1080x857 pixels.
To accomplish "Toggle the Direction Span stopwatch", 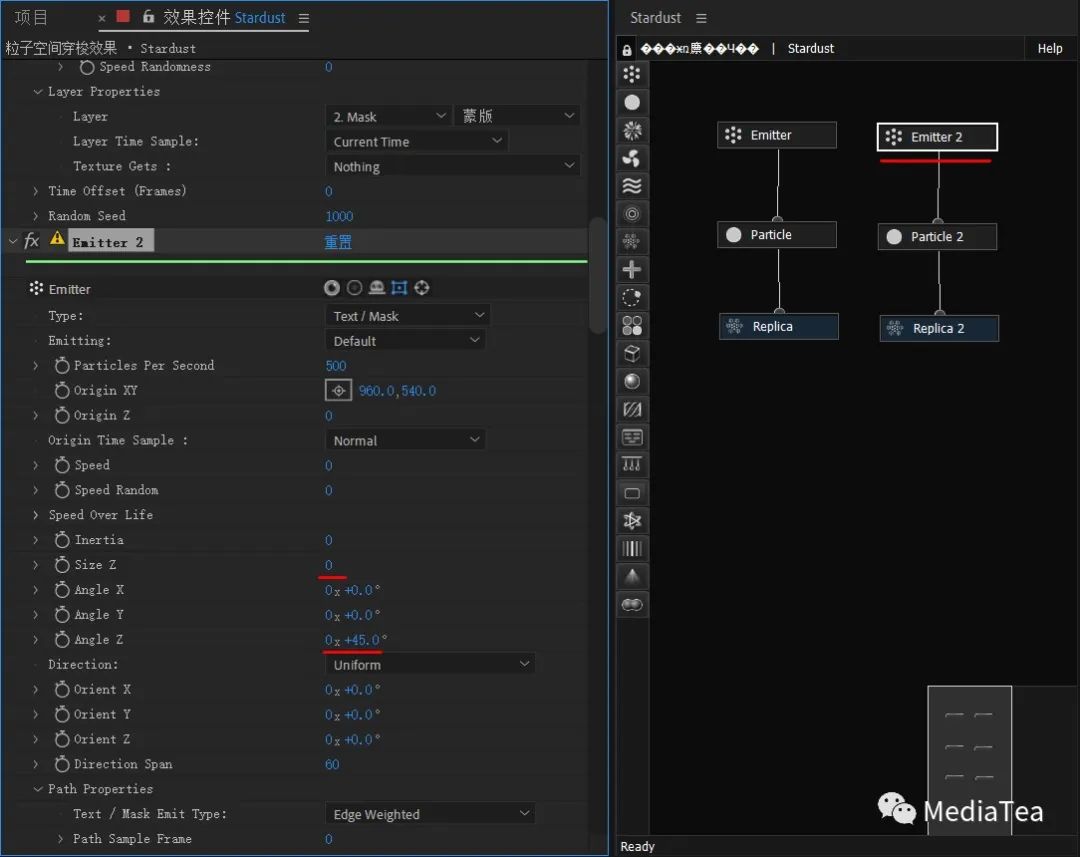I will click(x=62, y=764).
